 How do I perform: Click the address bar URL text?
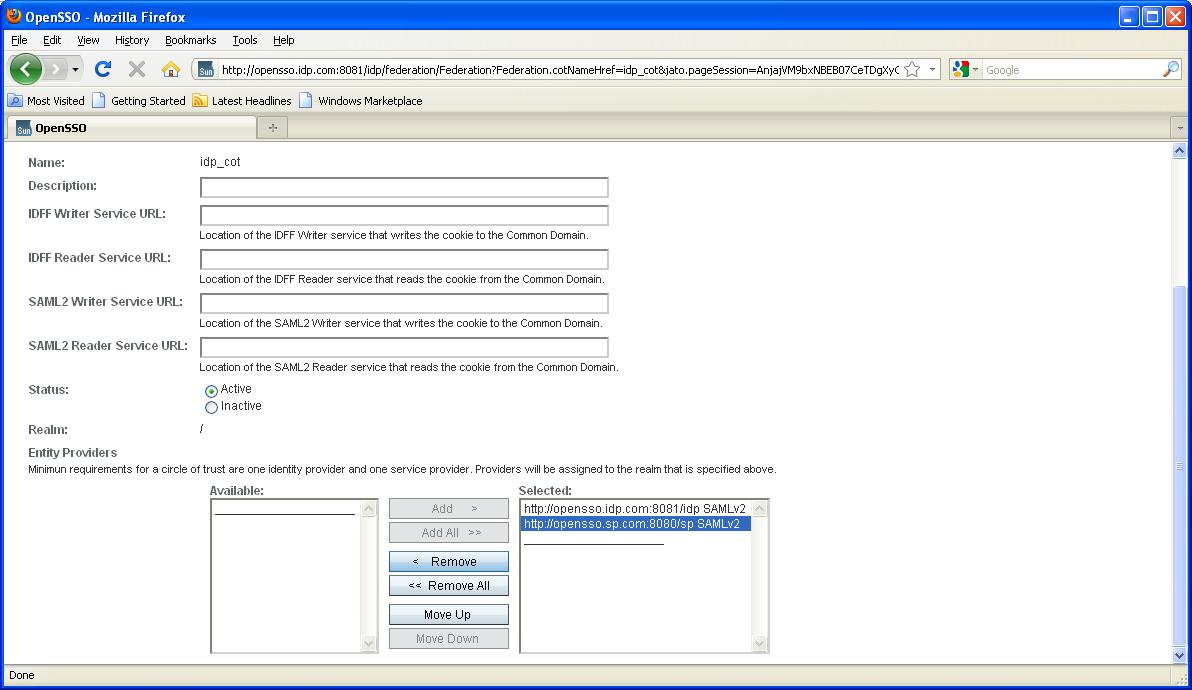(x=560, y=70)
